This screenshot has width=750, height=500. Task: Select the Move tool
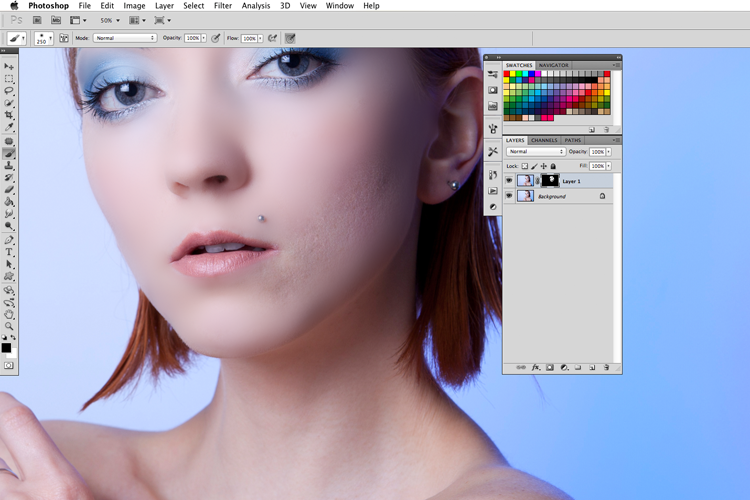(x=9, y=66)
